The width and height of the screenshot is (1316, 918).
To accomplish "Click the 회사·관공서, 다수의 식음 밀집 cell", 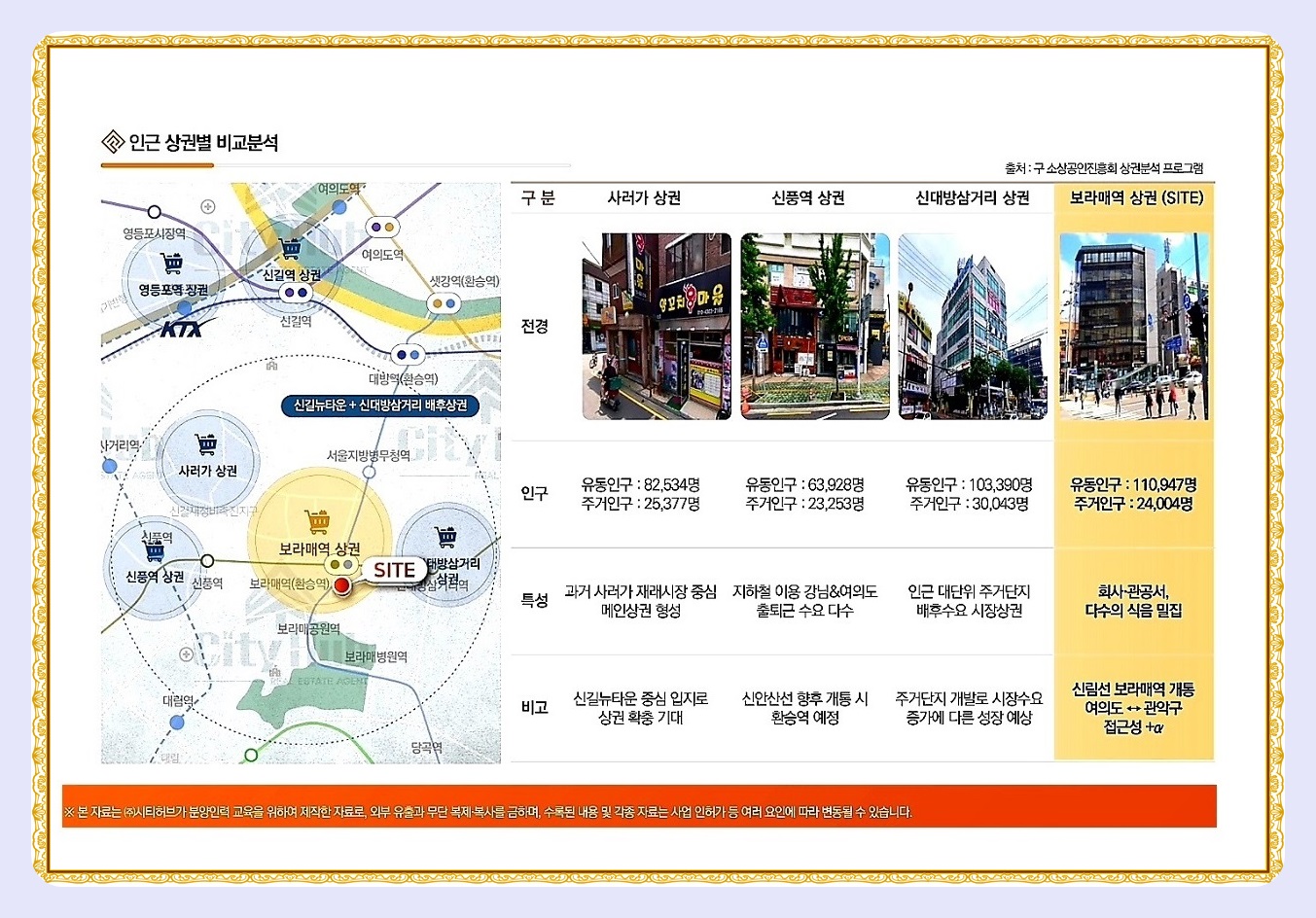I will [1133, 601].
